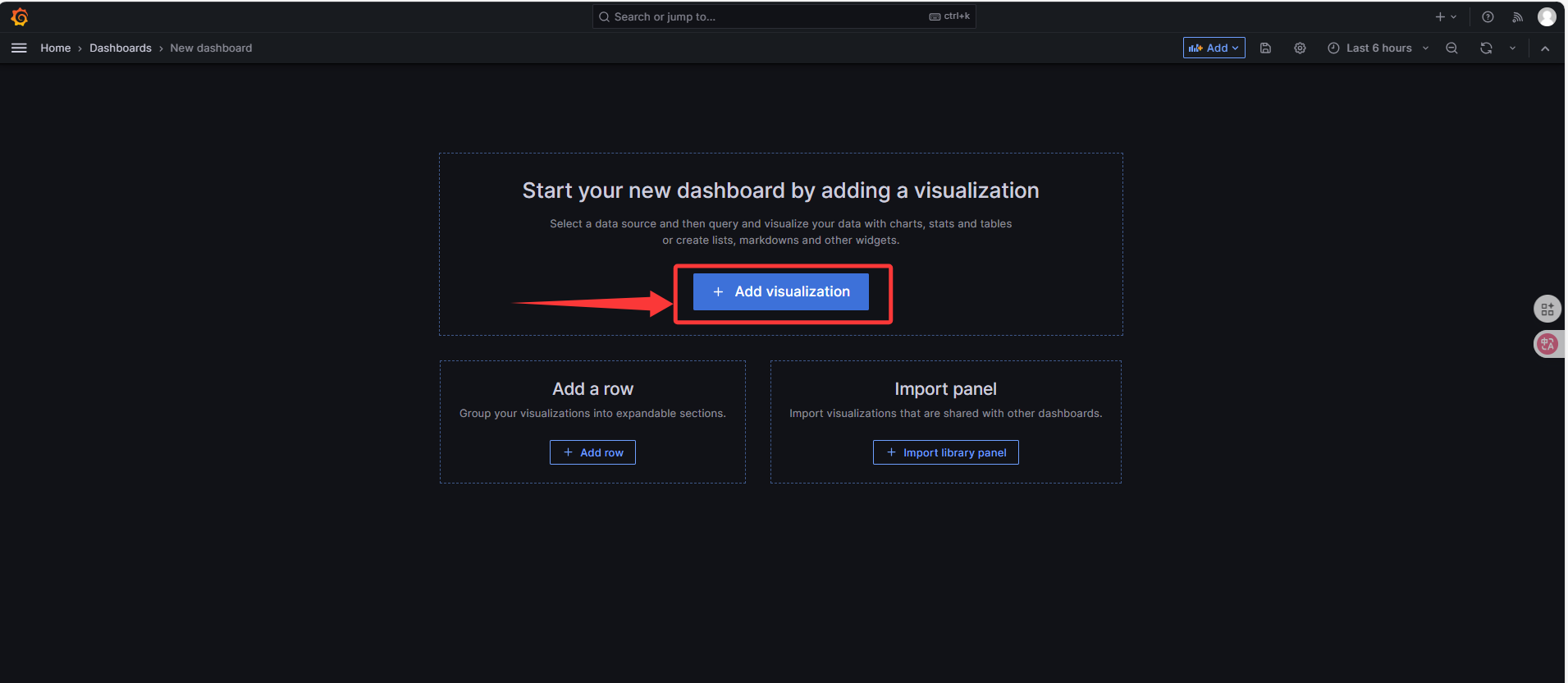Open the help question mark icon
Image resolution: width=1568 pixels, height=683 pixels.
(x=1488, y=17)
